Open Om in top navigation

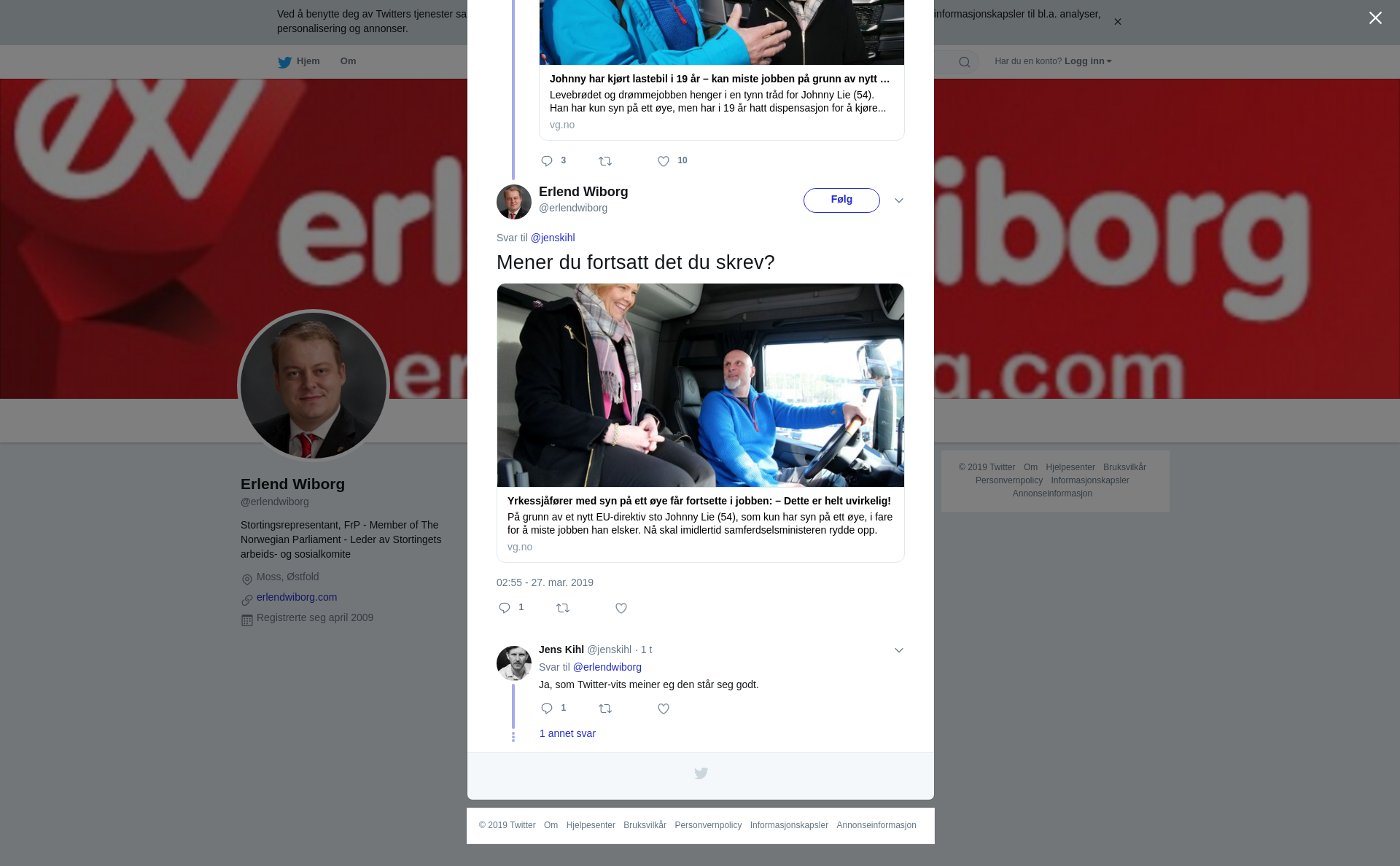coord(348,61)
